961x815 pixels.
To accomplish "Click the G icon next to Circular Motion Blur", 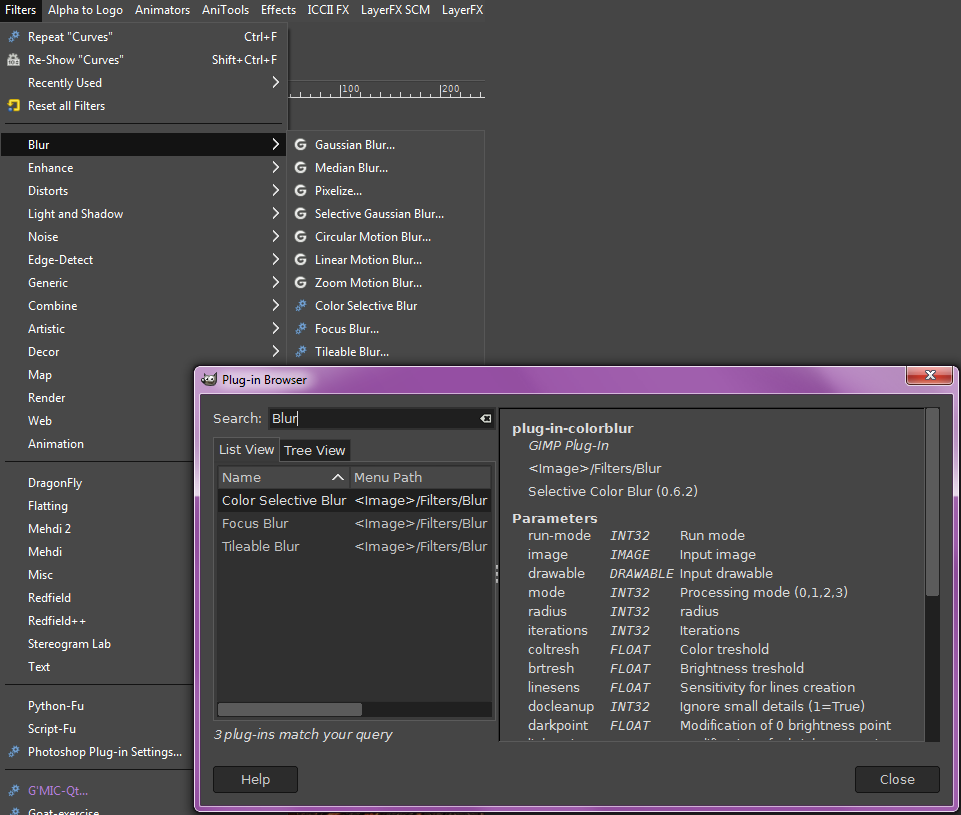I will (x=300, y=237).
